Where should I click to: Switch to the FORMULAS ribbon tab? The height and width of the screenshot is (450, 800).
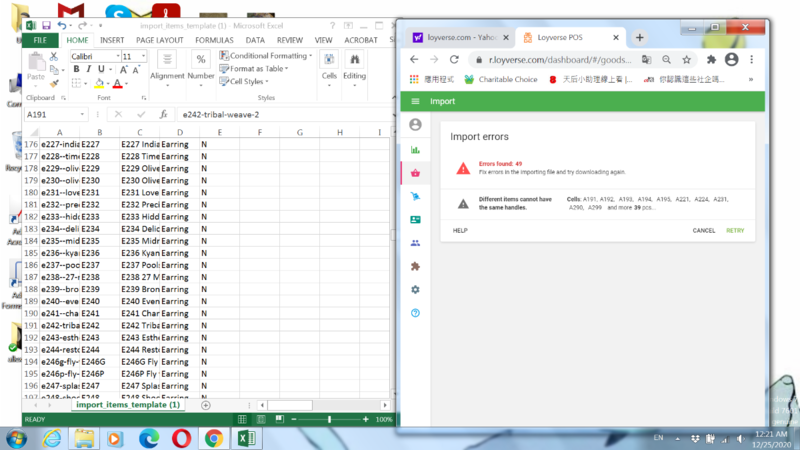tap(214, 40)
